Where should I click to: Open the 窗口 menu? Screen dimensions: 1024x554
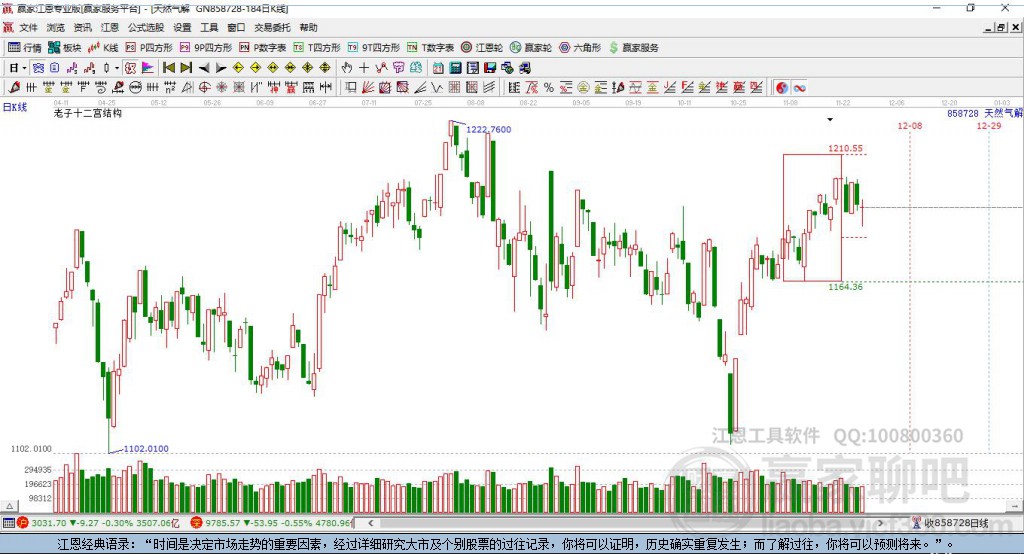[x=236, y=27]
